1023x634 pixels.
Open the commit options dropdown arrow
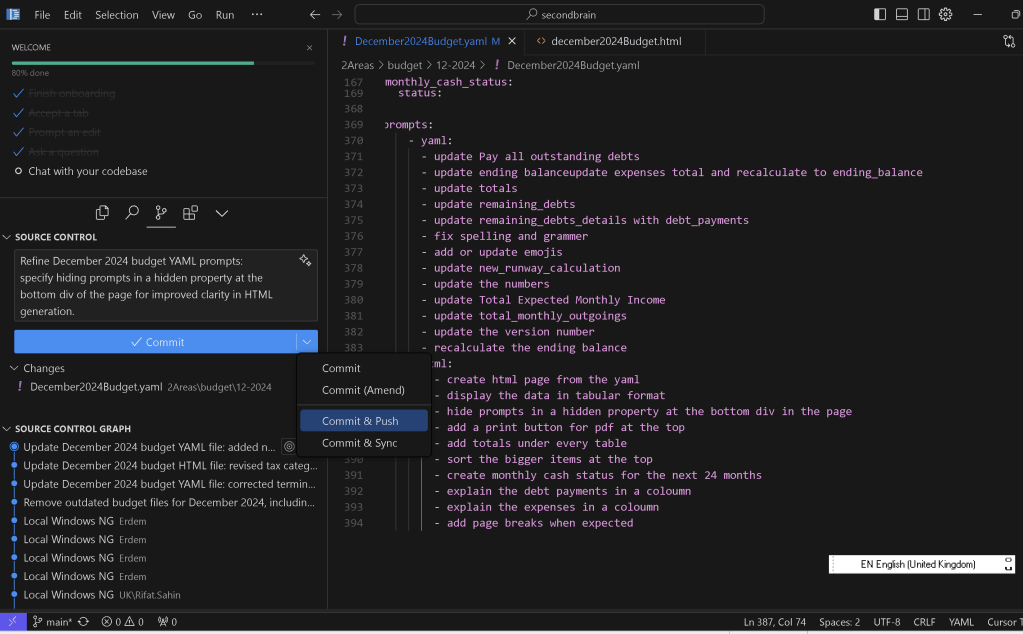coord(307,342)
